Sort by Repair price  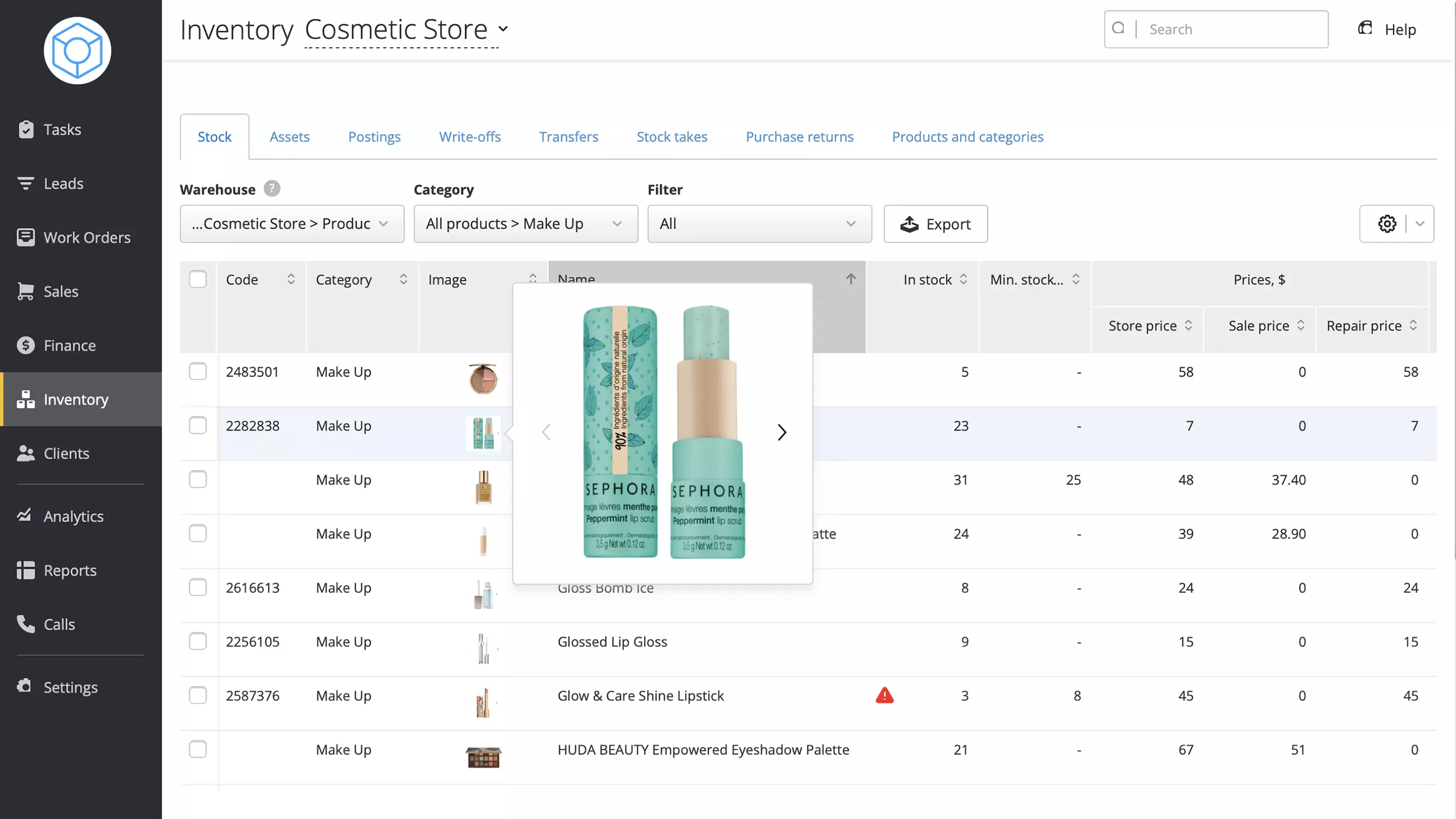[x=1413, y=325]
